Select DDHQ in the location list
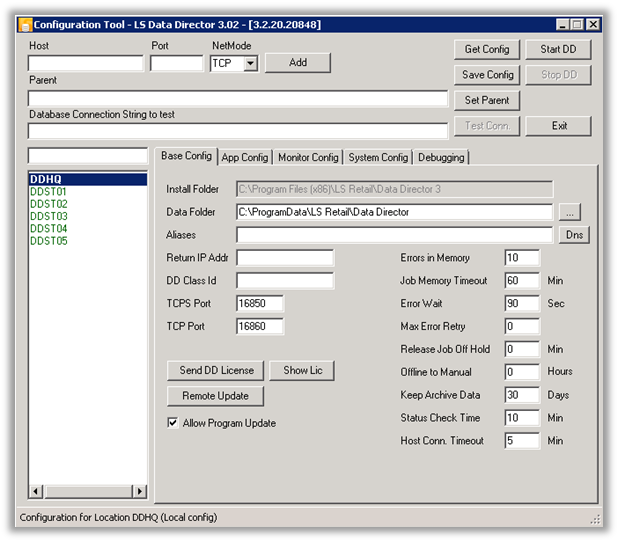Image resolution: width=619 pixels, height=542 pixels. click(x=47, y=179)
